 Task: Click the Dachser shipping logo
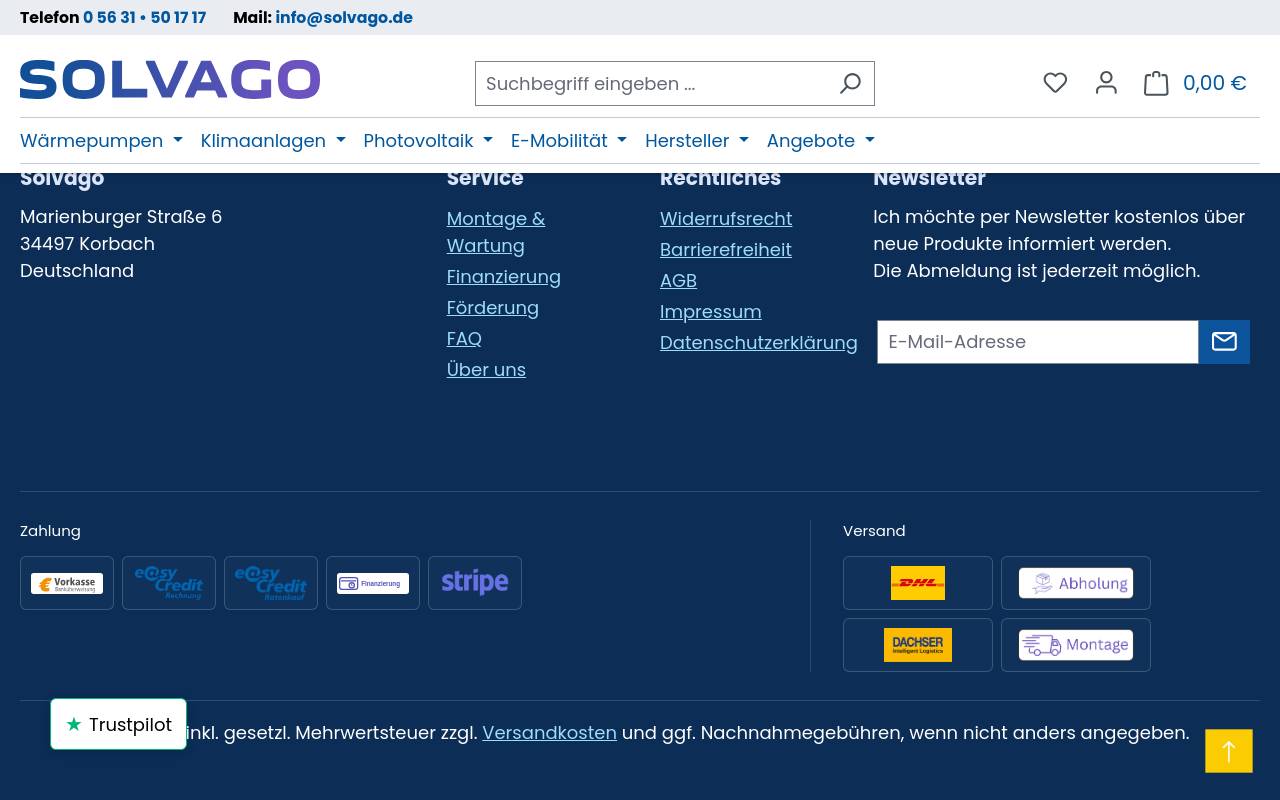tap(918, 645)
